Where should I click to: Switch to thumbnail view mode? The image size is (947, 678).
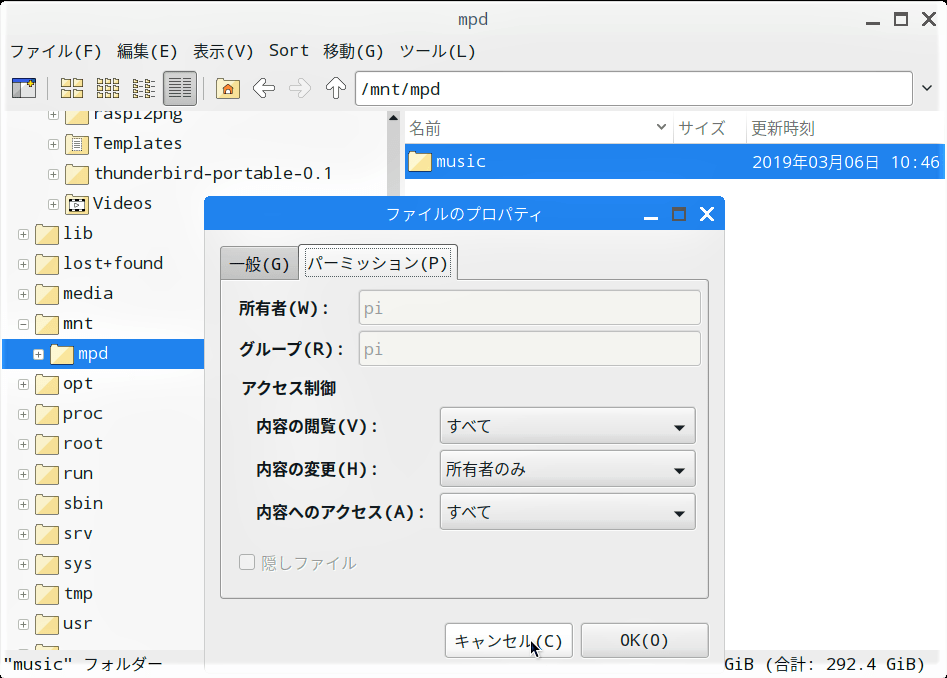[x=108, y=88]
